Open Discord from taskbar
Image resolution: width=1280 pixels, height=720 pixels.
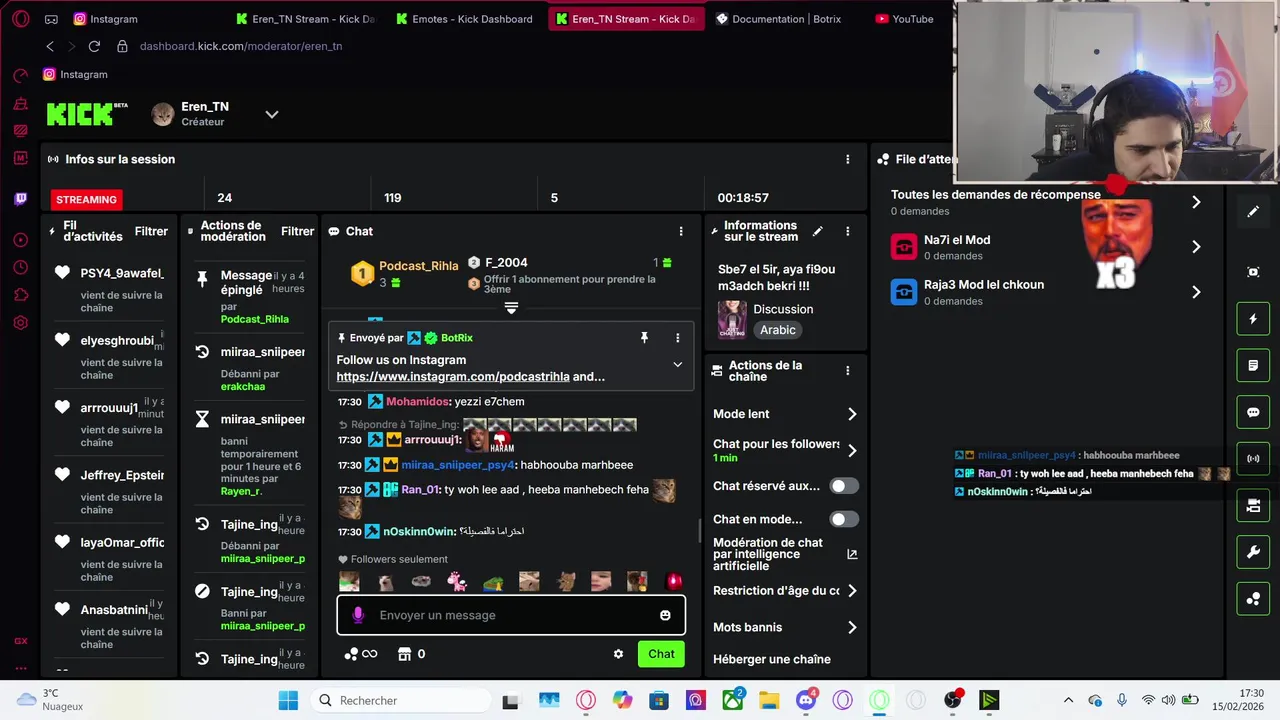[806, 700]
